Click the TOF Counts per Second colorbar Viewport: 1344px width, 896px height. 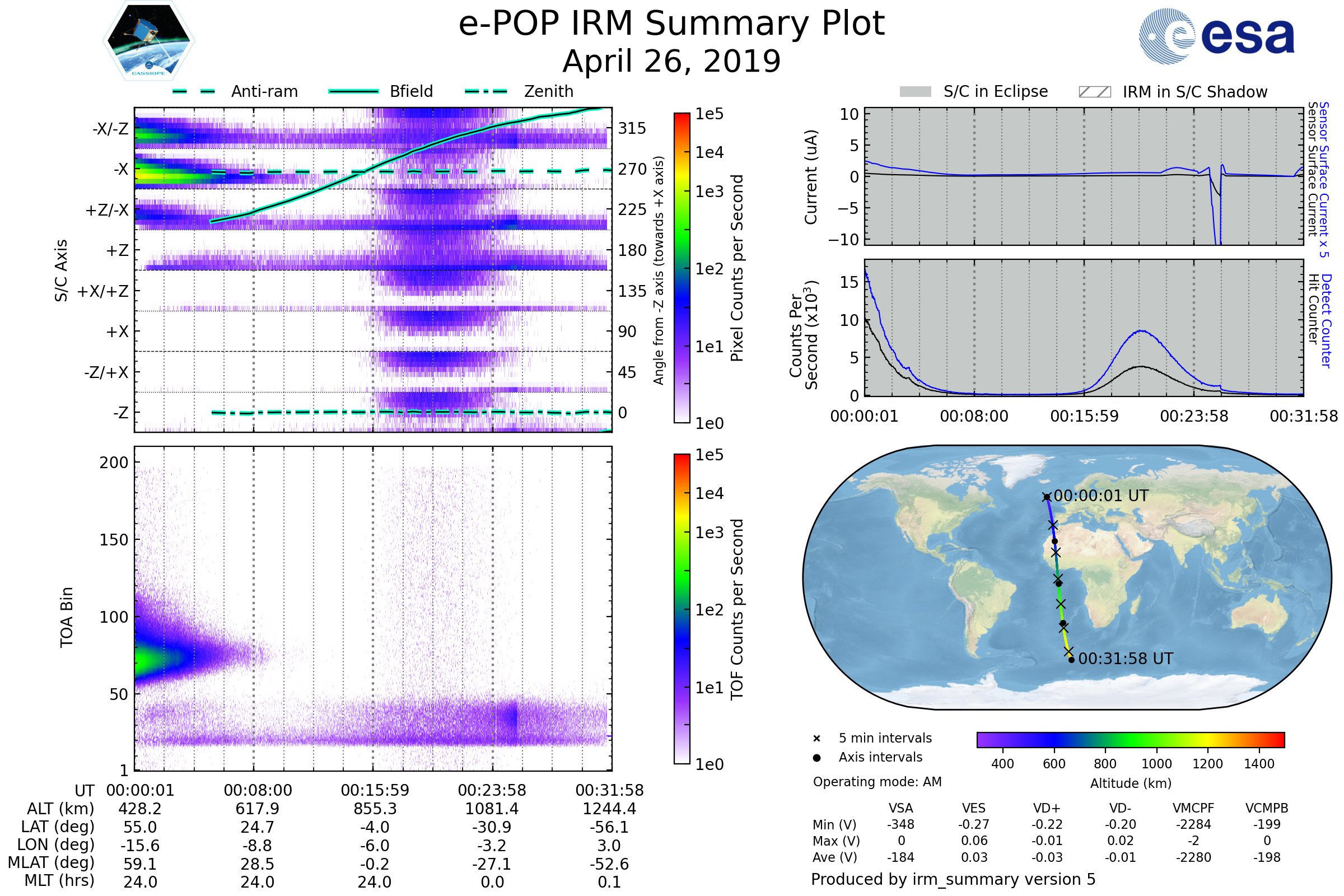[x=682, y=609]
